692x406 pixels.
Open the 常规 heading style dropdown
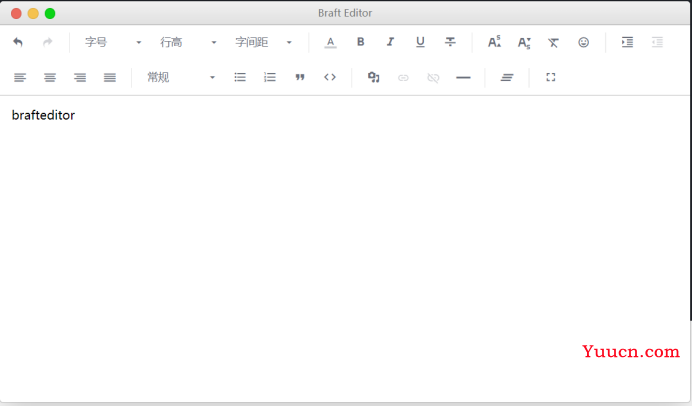tap(181, 78)
